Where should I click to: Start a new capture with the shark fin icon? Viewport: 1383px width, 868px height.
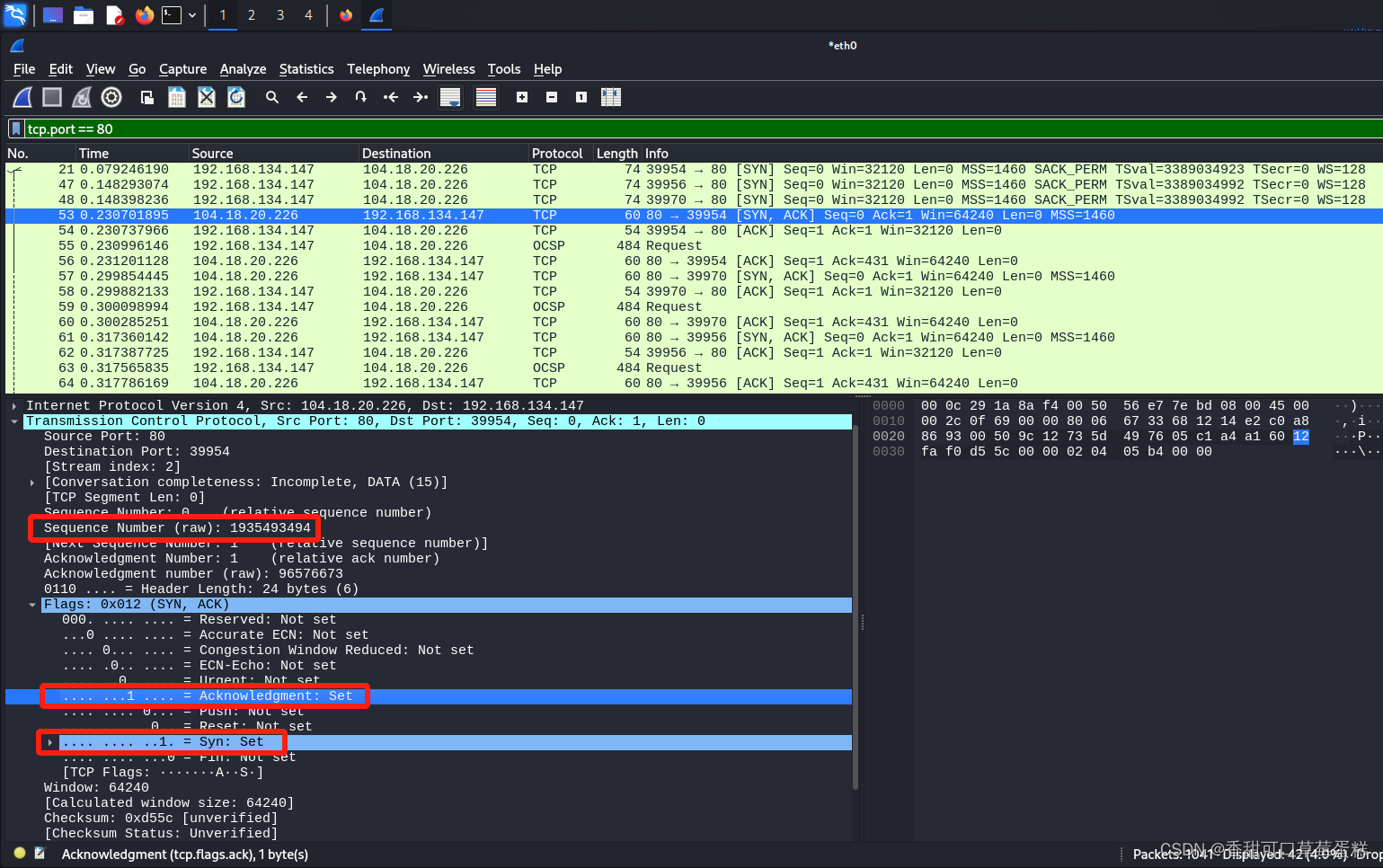click(x=22, y=97)
